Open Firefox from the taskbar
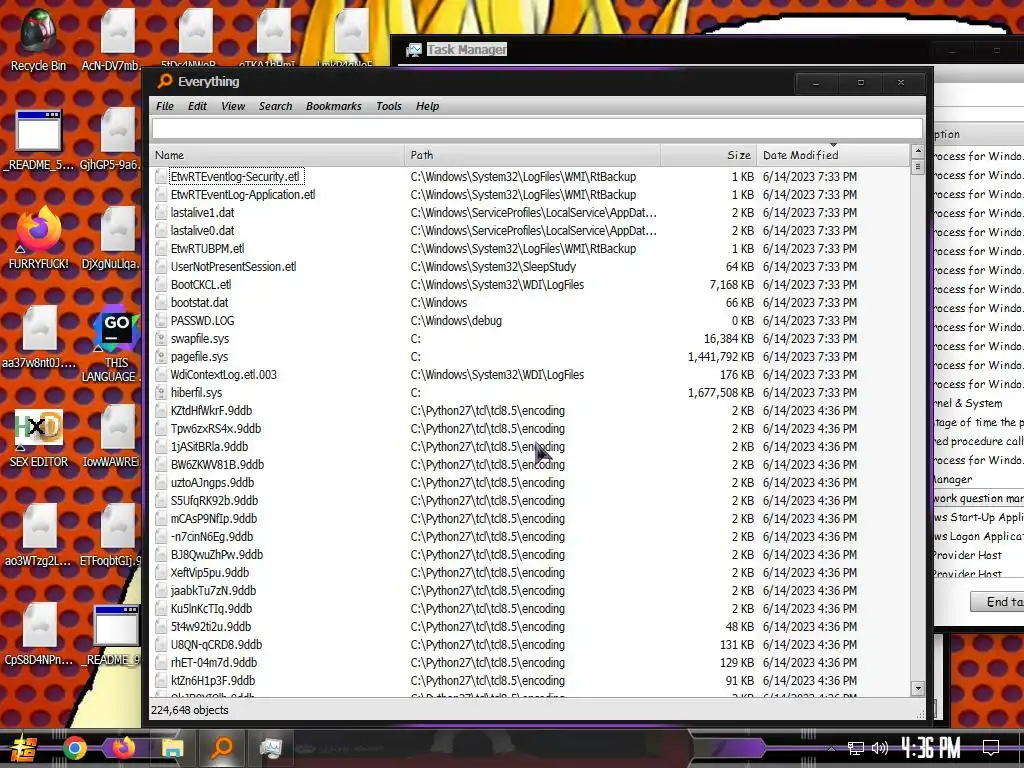Viewport: 1024px width, 768px height. pos(123,748)
